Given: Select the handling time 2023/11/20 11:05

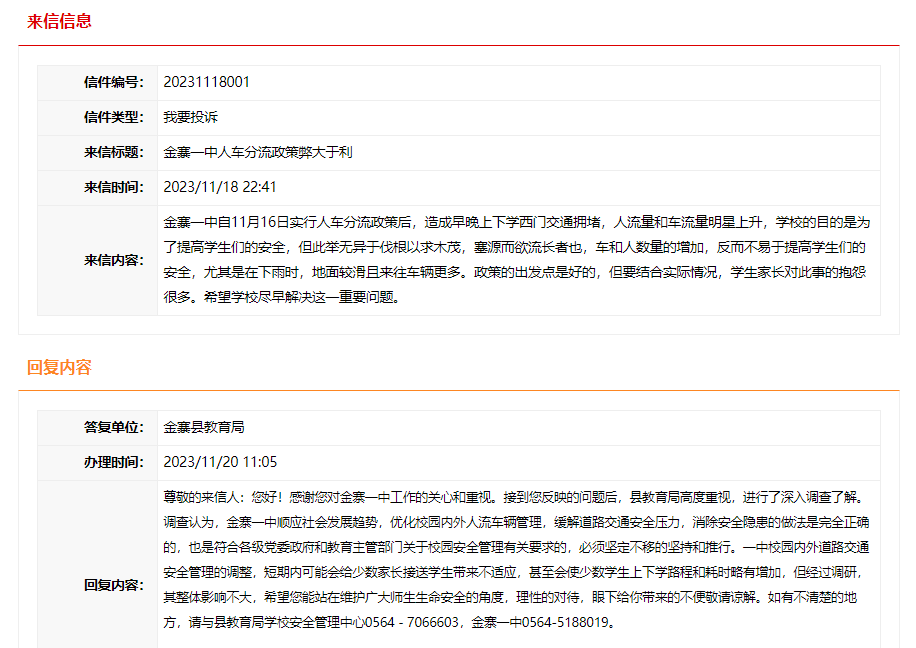Looking at the screenshot, I should [x=220, y=462].
